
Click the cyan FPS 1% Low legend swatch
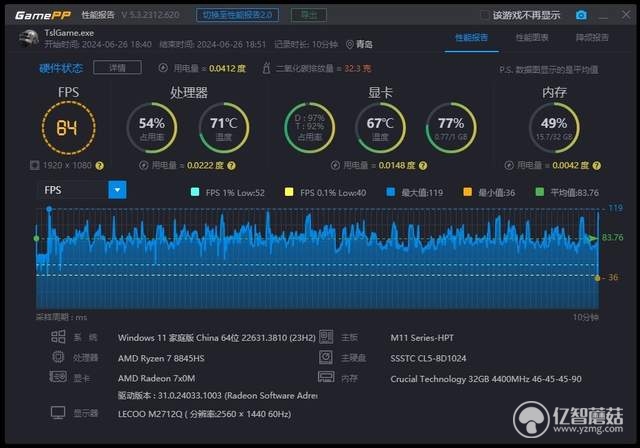195,192
